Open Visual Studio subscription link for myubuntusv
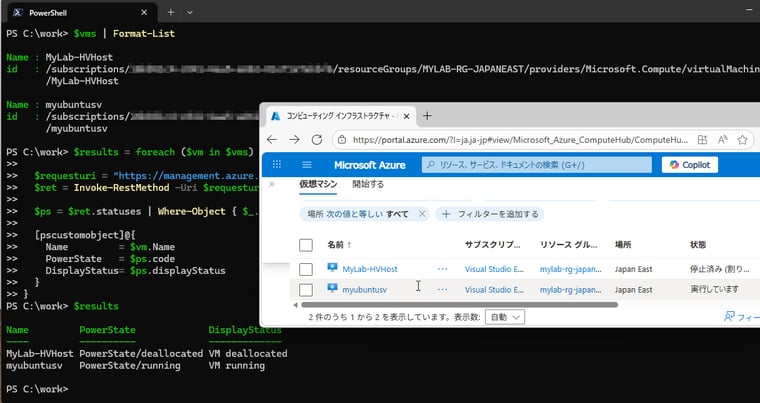The image size is (760, 403). point(494,290)
